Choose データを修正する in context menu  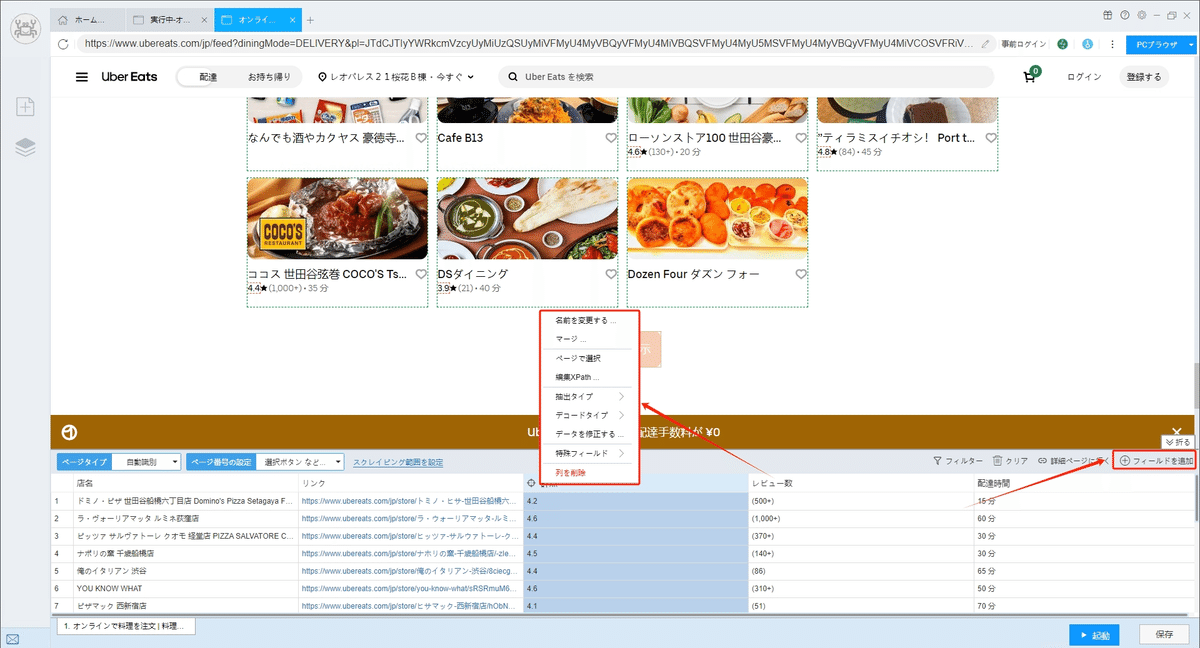pos(589,434)
